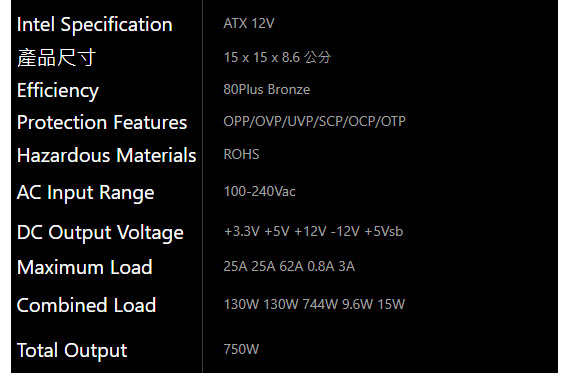Screen dimensions: 570x373
Task: Click the Hazardous Materials label
Action: pos(107,155)
